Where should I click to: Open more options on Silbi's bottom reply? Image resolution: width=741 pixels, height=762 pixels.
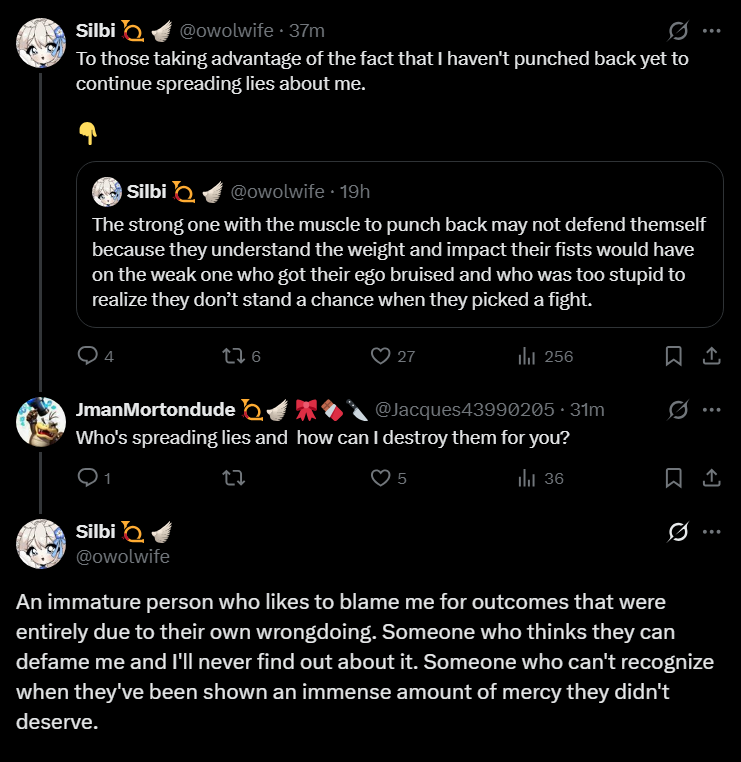(x=711, y=532)
